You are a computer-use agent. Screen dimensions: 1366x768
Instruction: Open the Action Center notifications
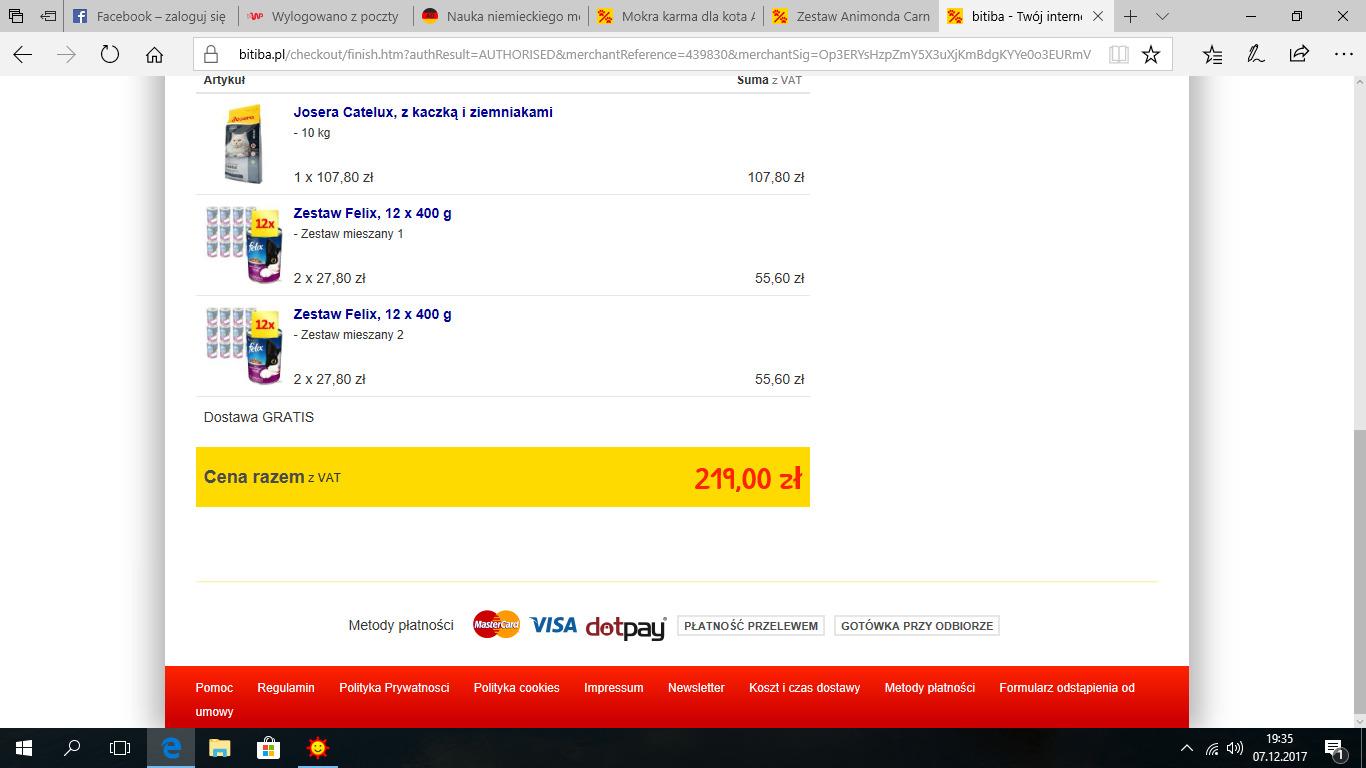[x=1334, y=748]
